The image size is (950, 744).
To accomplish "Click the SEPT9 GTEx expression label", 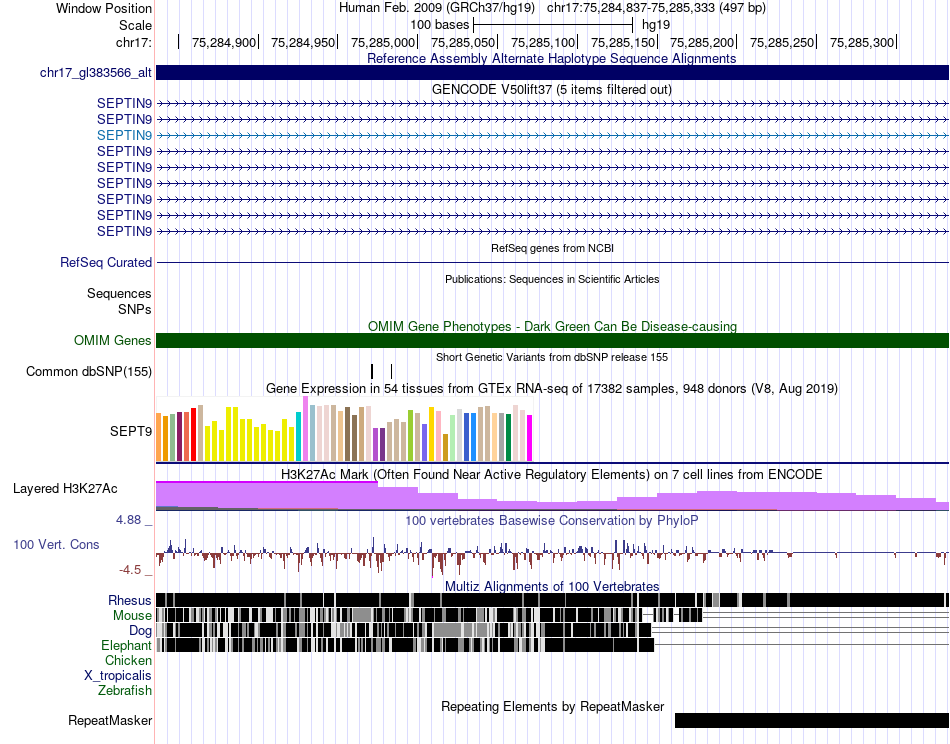I will [131, 431].
